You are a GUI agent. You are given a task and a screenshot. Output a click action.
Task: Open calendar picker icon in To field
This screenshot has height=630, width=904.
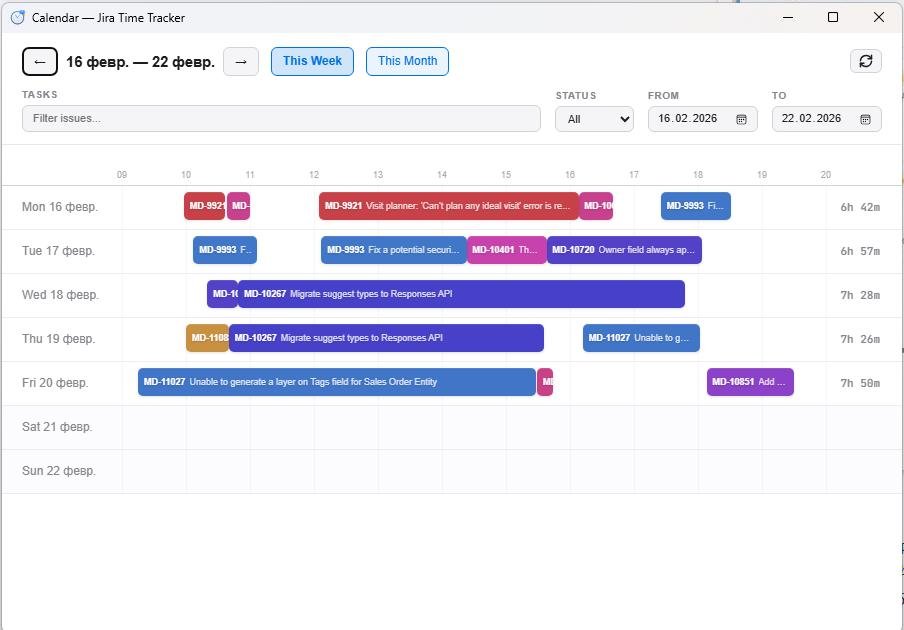[865, 119]
